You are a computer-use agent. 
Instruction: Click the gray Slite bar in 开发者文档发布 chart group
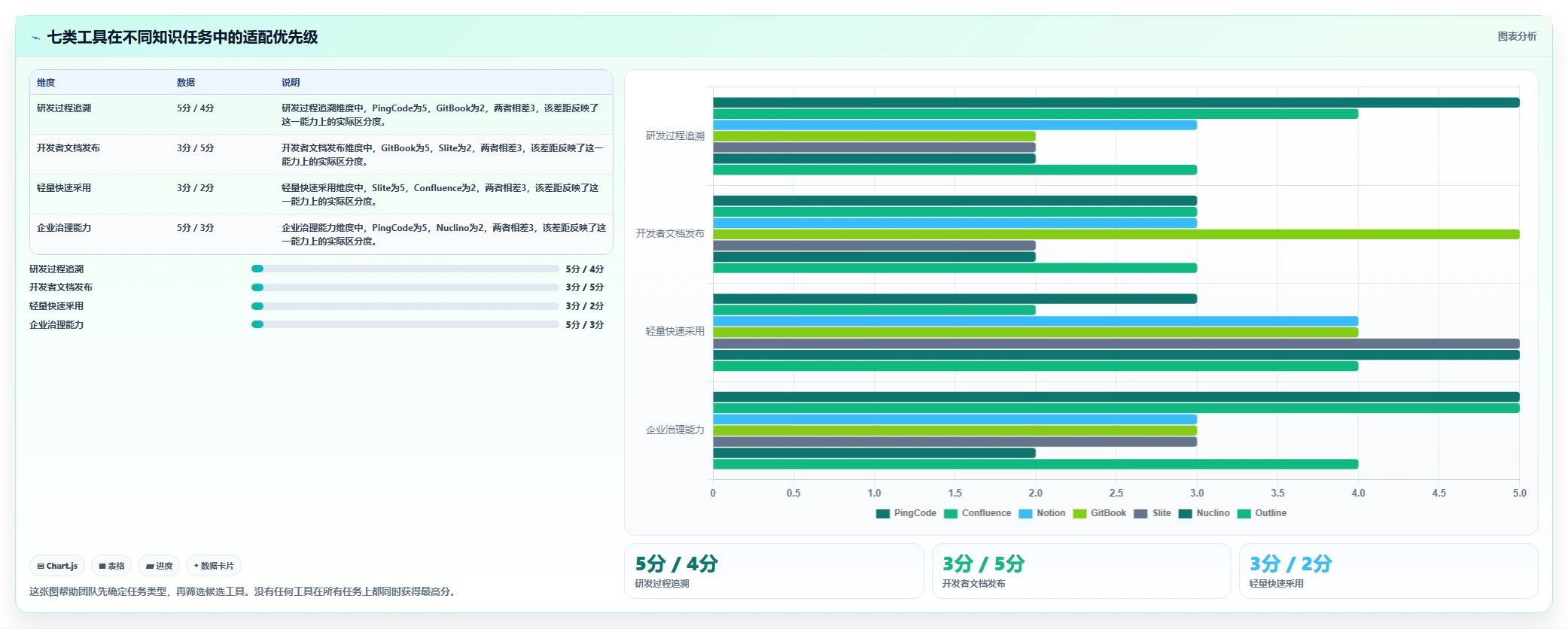pos(874,245)
